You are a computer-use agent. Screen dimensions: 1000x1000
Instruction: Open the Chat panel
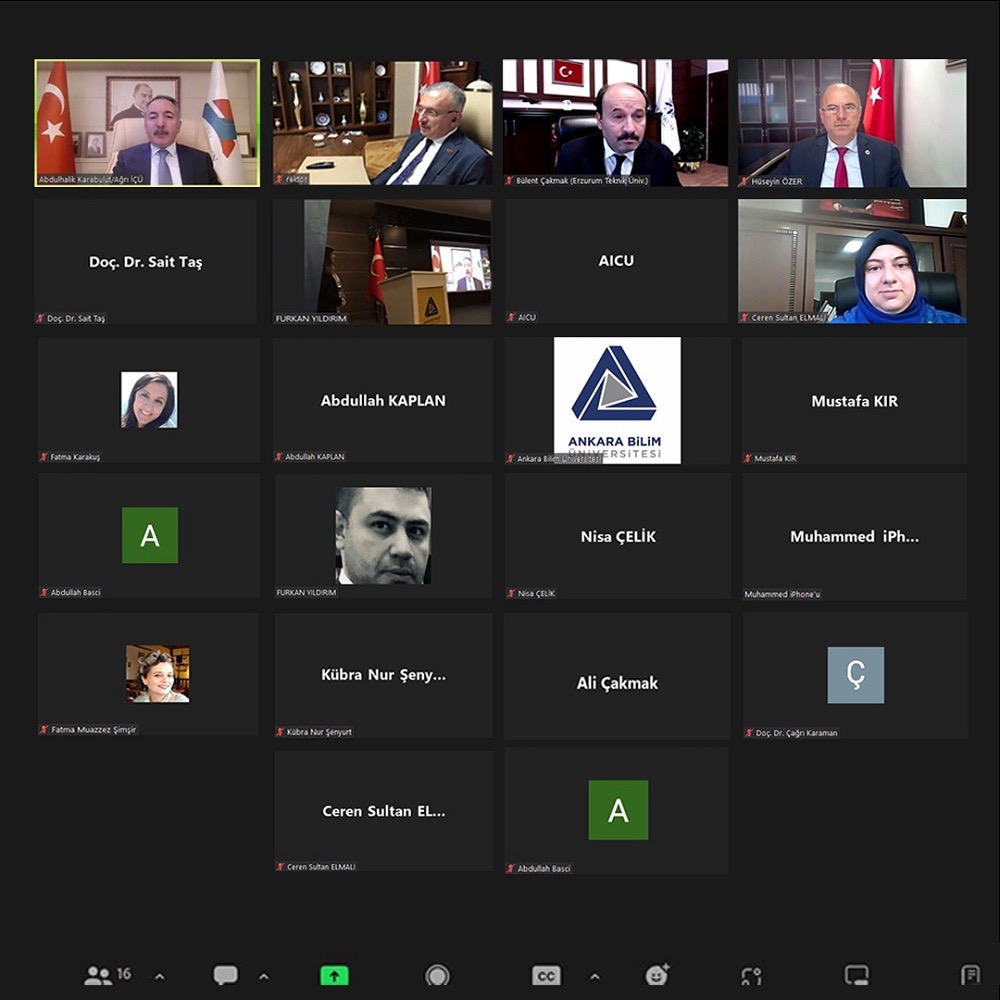click(x=226, y=975)
